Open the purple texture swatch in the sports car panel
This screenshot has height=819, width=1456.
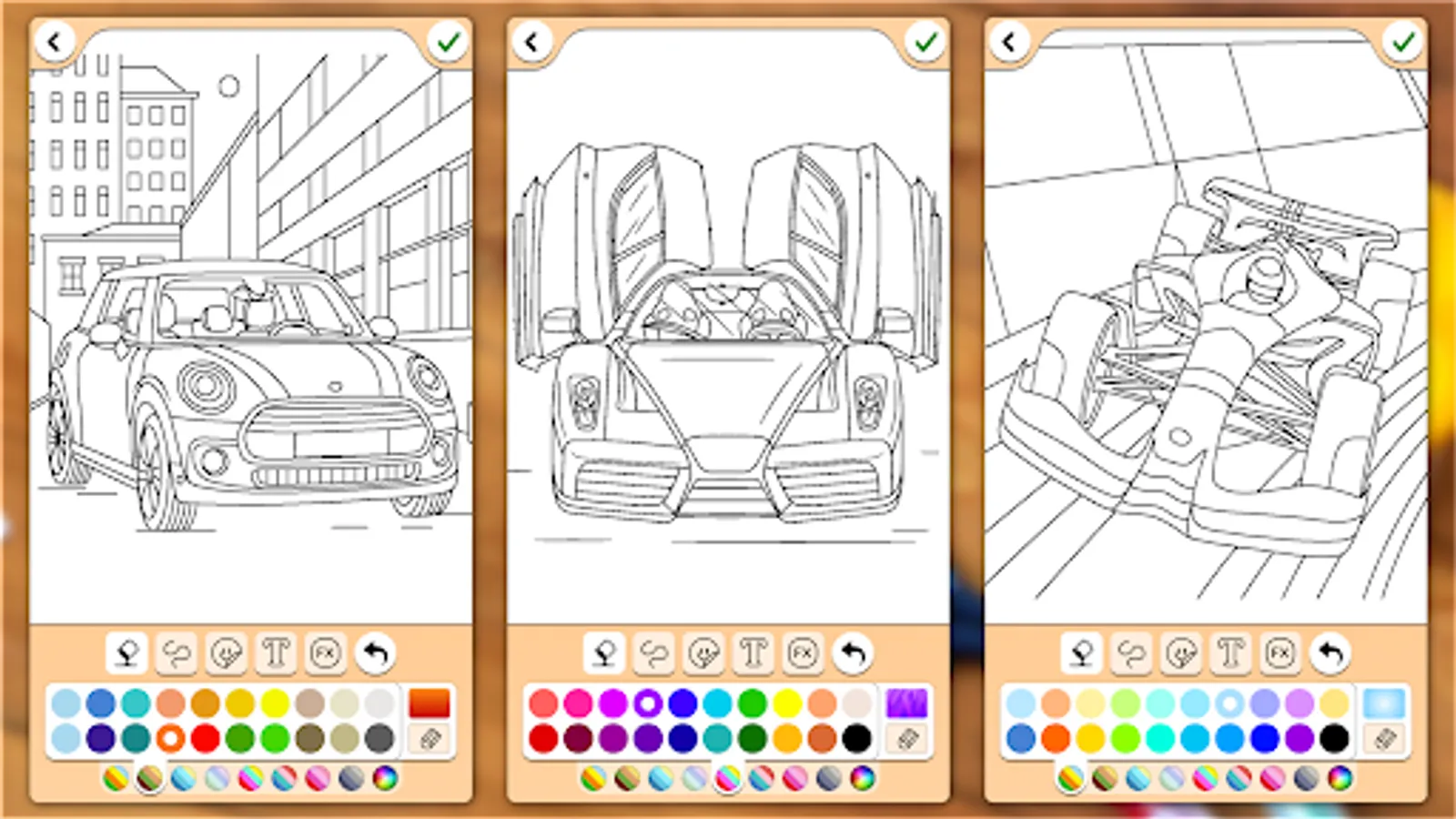click(x=907, y=703)
